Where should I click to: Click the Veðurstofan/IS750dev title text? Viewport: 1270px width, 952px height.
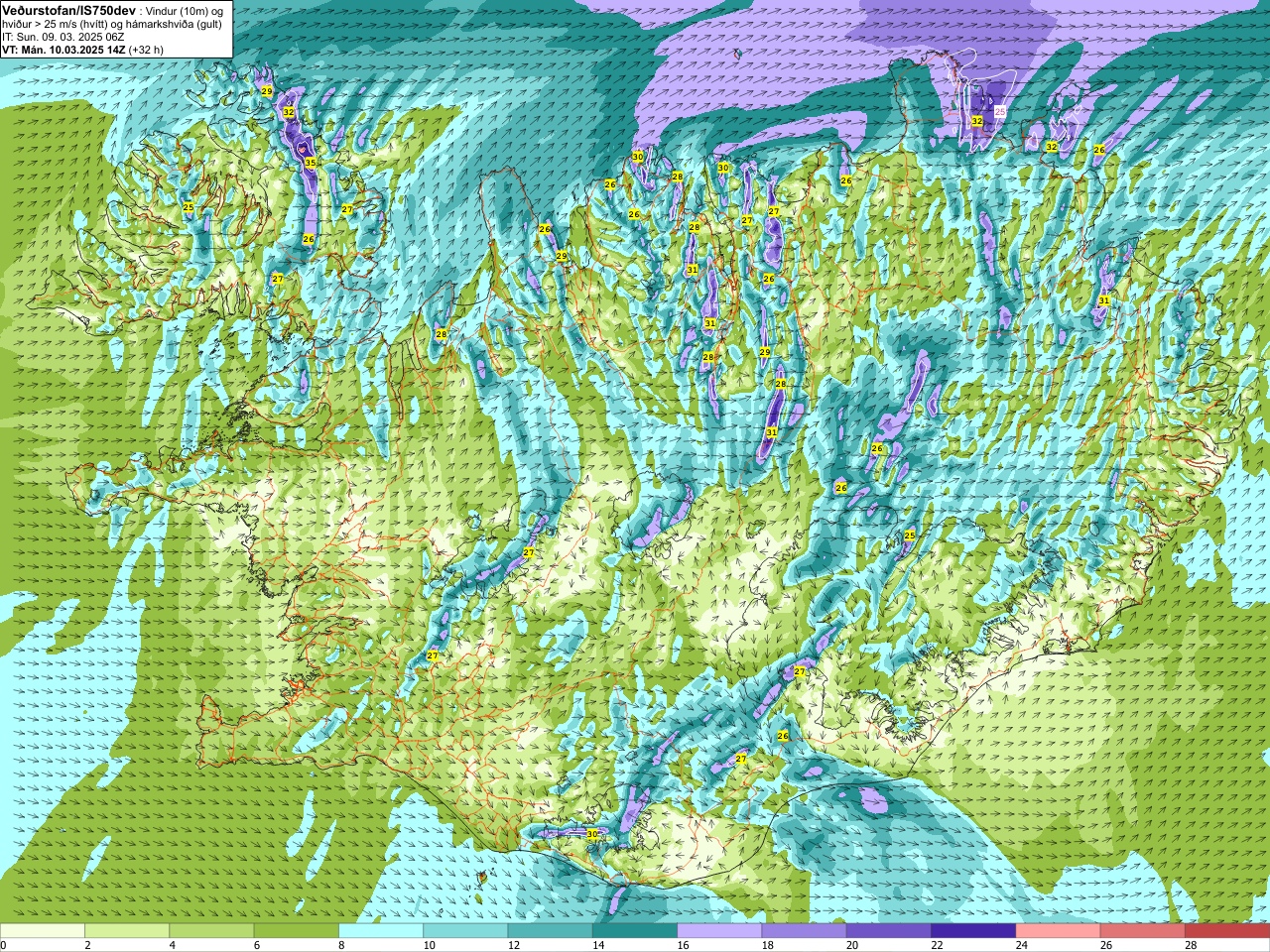(68, 9)
